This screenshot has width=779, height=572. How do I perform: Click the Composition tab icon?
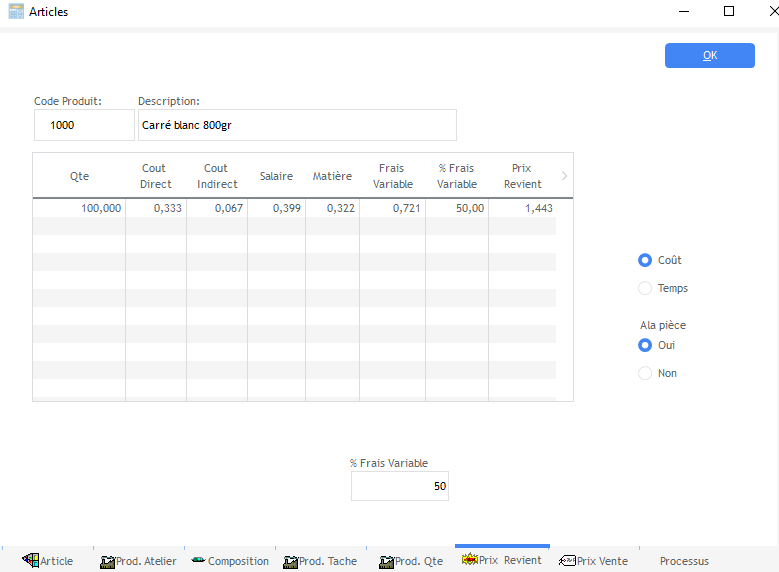click(198, 561)
